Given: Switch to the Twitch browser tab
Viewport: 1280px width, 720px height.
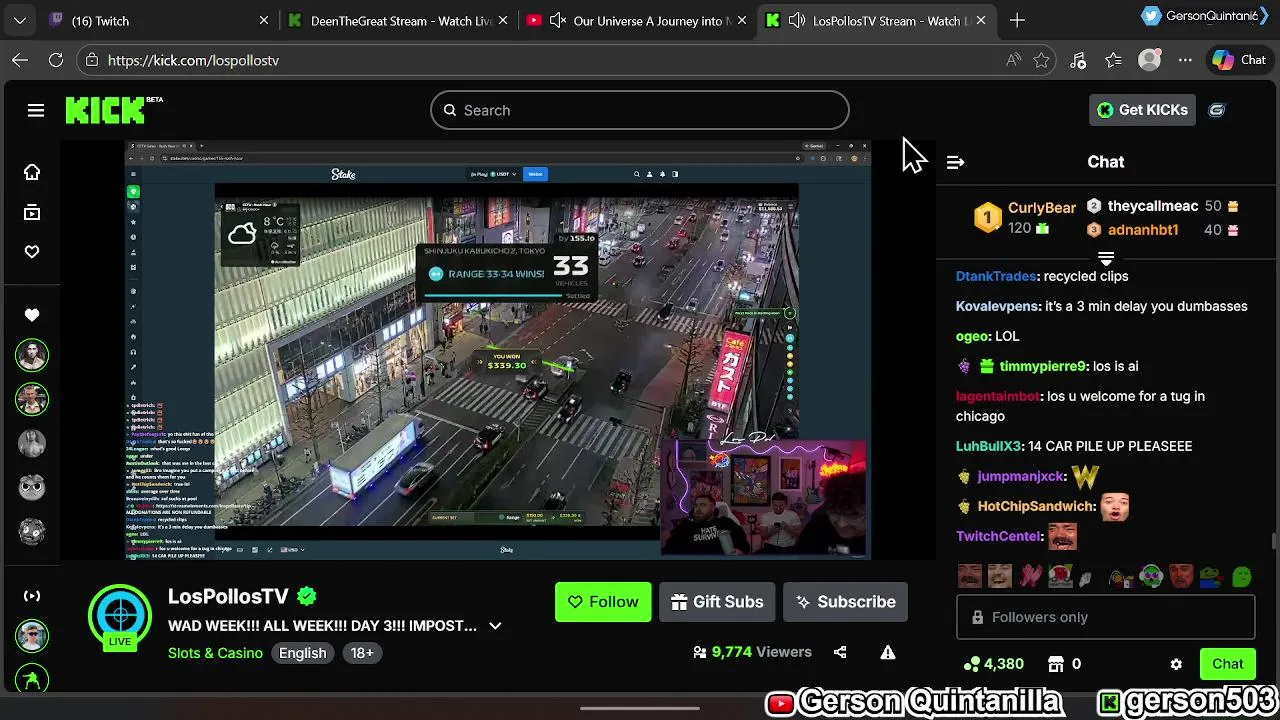Looking at the screenshot, I should [160, 20].
